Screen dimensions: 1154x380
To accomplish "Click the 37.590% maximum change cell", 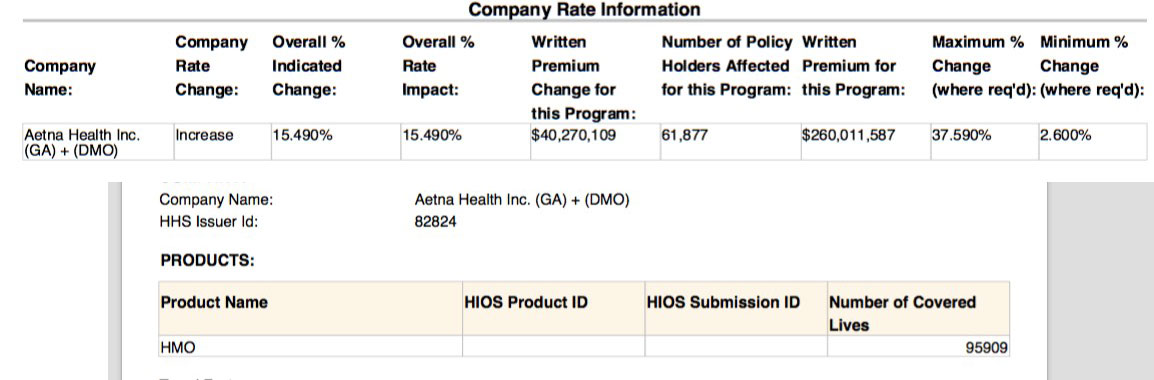I will (x=983, y=142).
